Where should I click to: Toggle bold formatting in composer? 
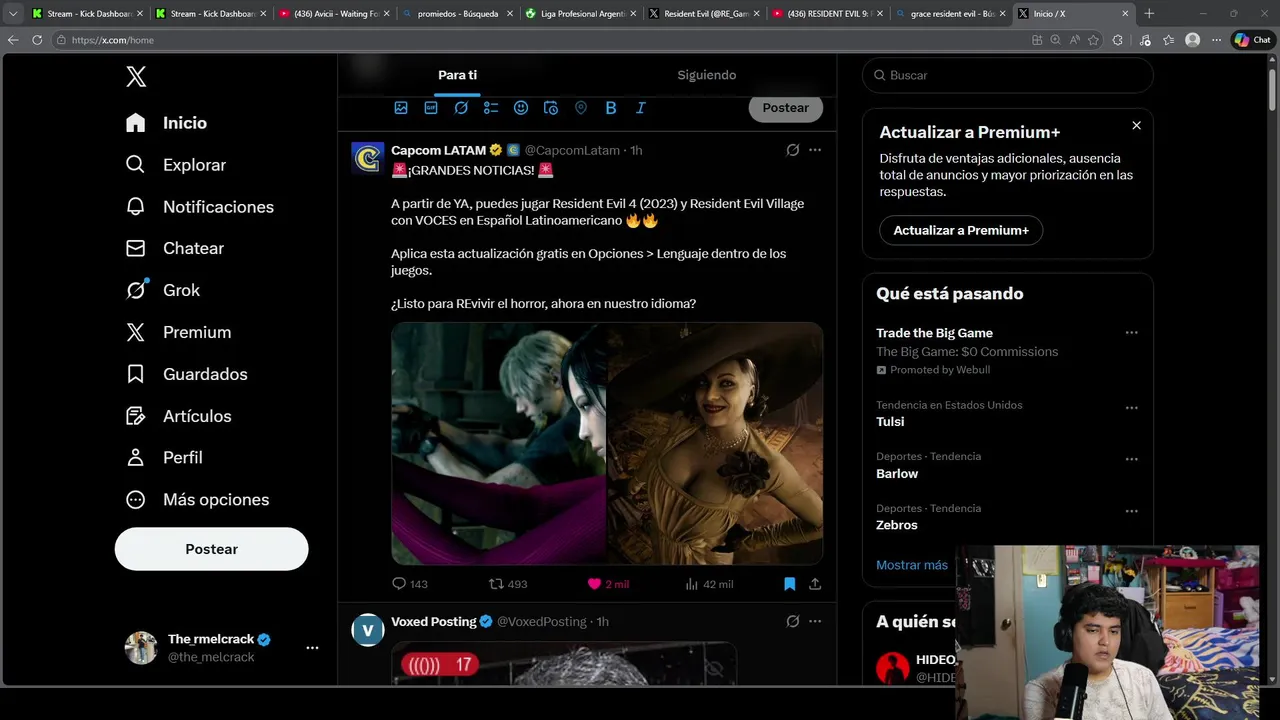(611, 108)
